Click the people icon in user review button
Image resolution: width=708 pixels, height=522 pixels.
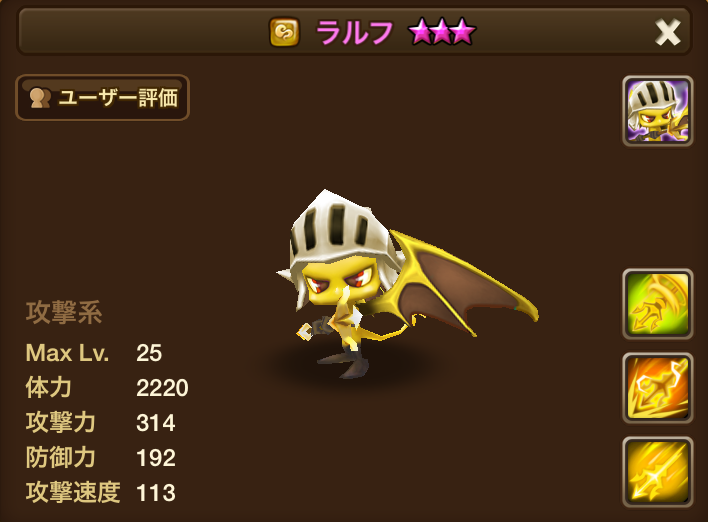[x=40, y=98]
